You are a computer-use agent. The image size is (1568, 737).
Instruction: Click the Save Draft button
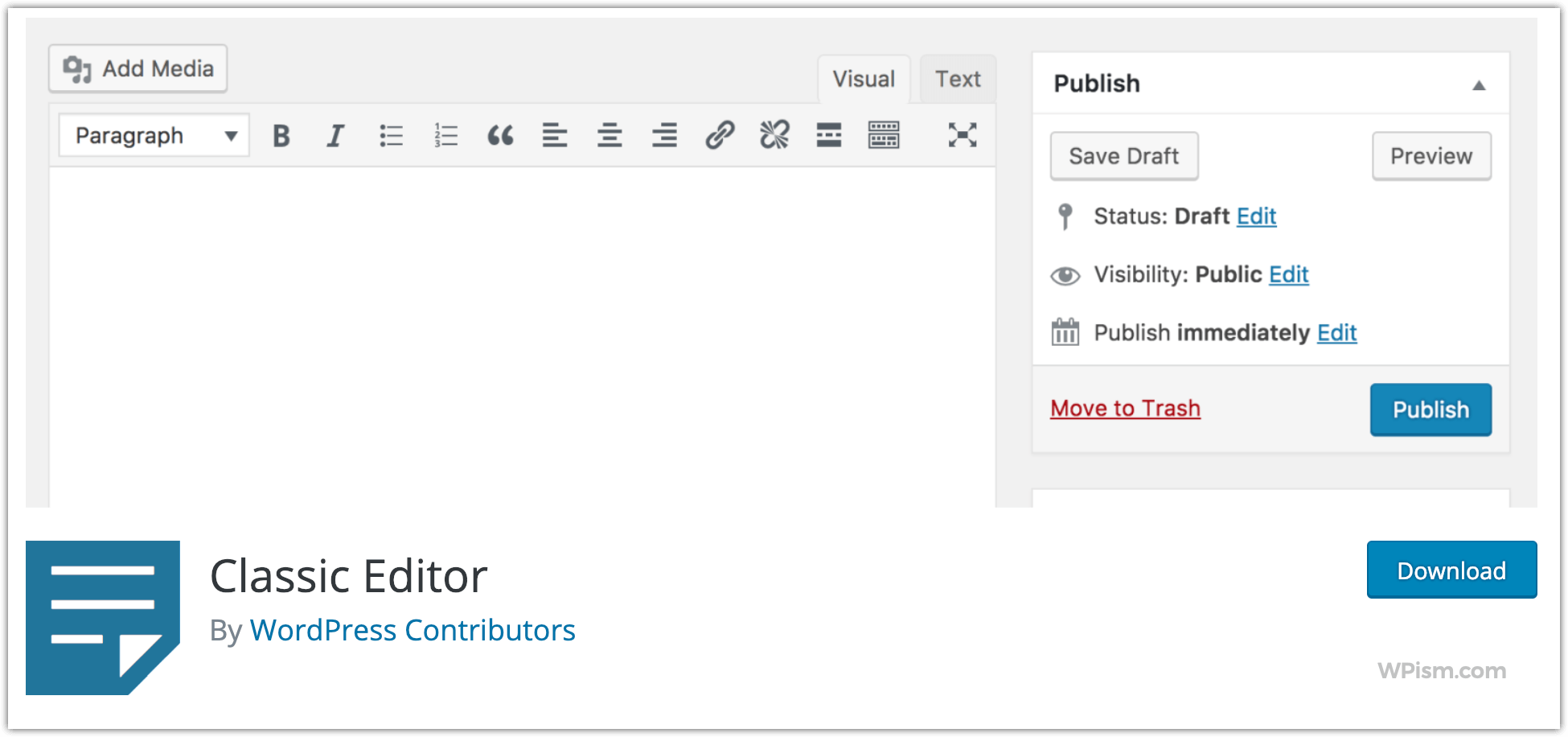click(1123, 156)
